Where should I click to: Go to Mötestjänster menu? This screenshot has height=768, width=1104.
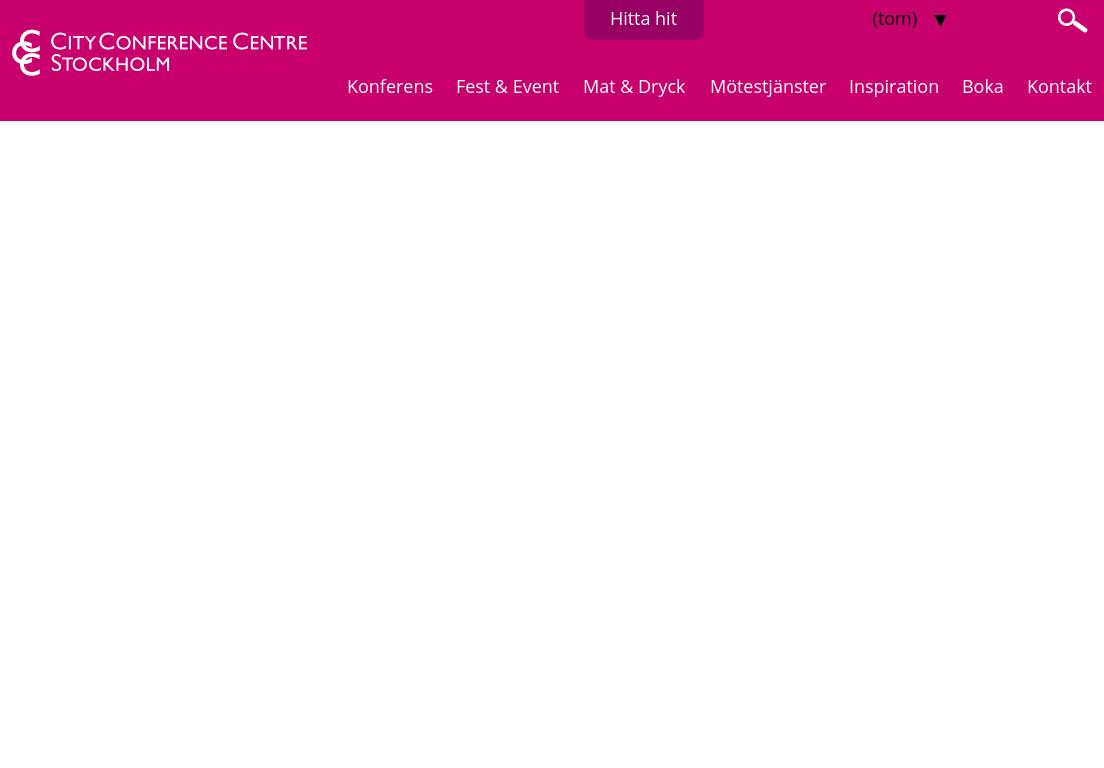[767, 87]
